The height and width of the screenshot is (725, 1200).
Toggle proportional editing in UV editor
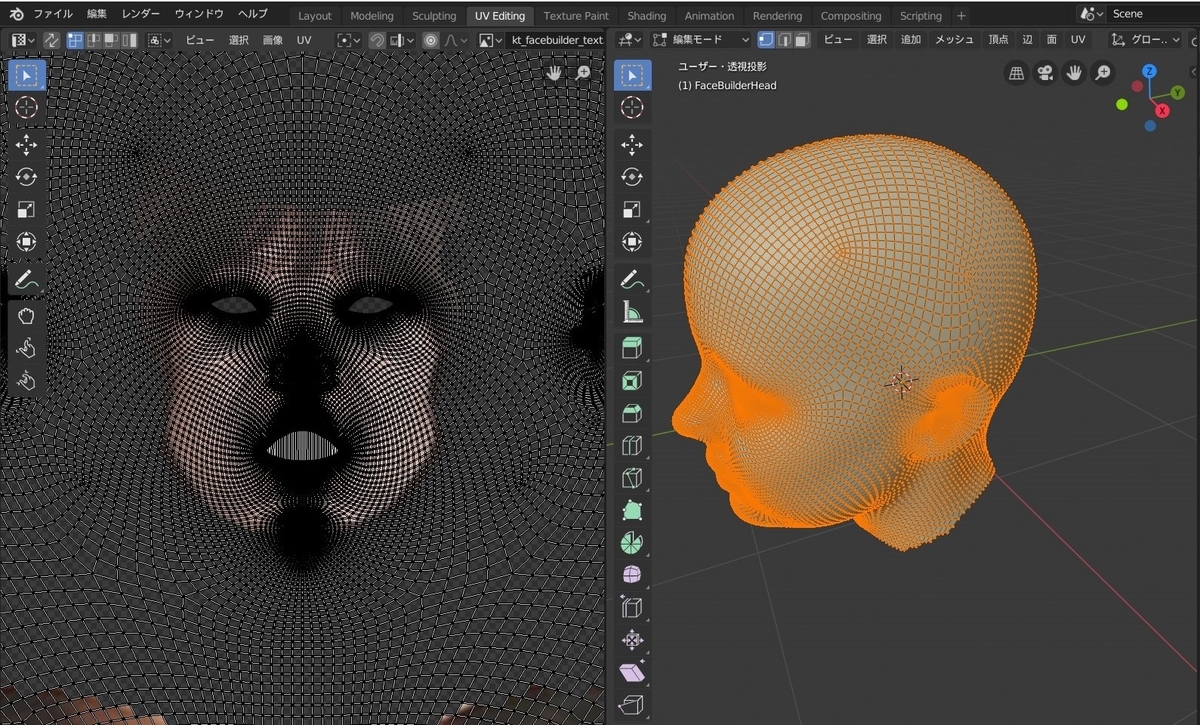tap(431, 40)
